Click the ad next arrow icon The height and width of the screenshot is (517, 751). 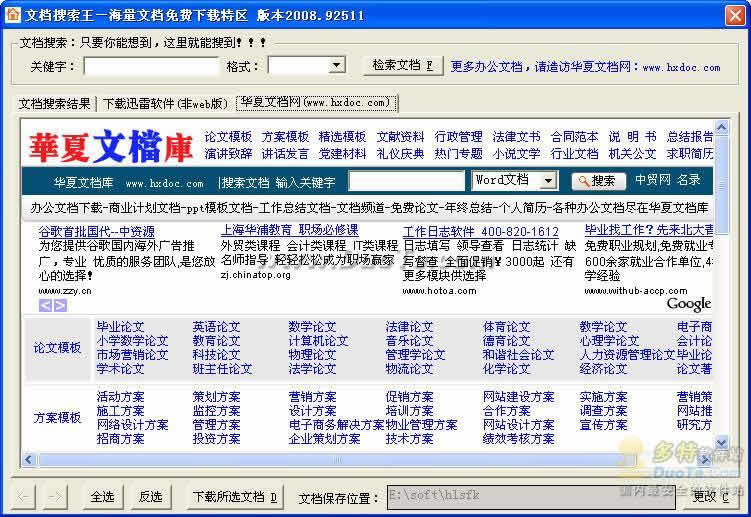[60, 305]
